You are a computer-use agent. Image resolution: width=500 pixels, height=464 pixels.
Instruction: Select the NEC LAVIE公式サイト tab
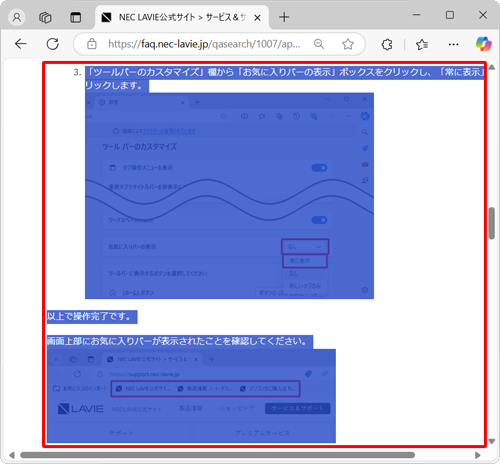tap(182, 17)
